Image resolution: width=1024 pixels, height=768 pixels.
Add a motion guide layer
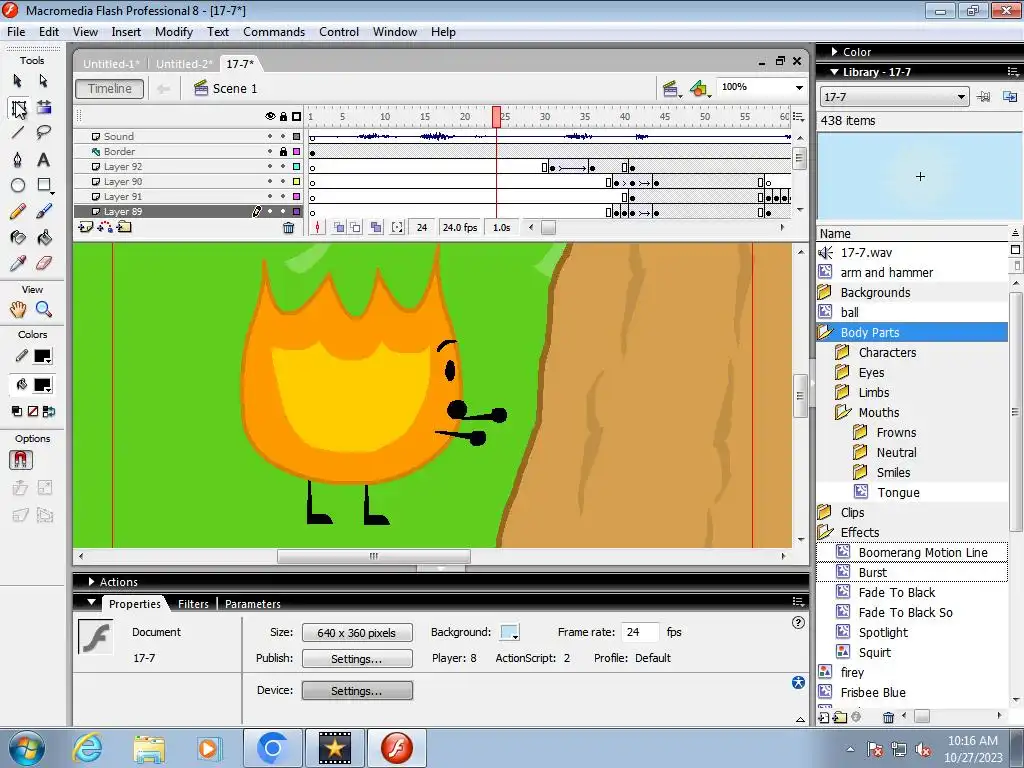coord(104,227)
